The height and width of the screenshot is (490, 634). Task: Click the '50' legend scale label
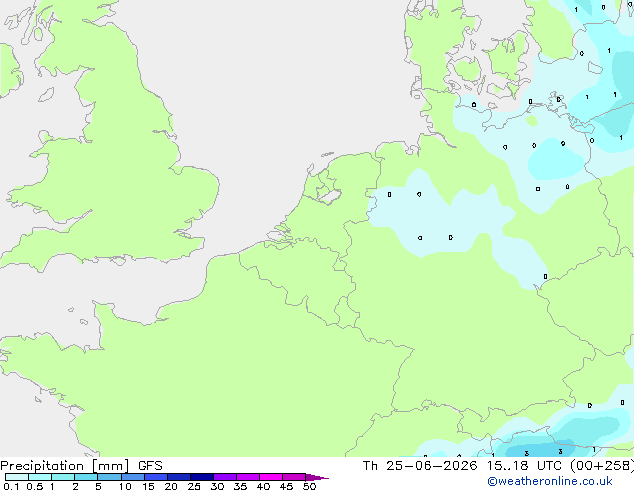coord(309,486)
